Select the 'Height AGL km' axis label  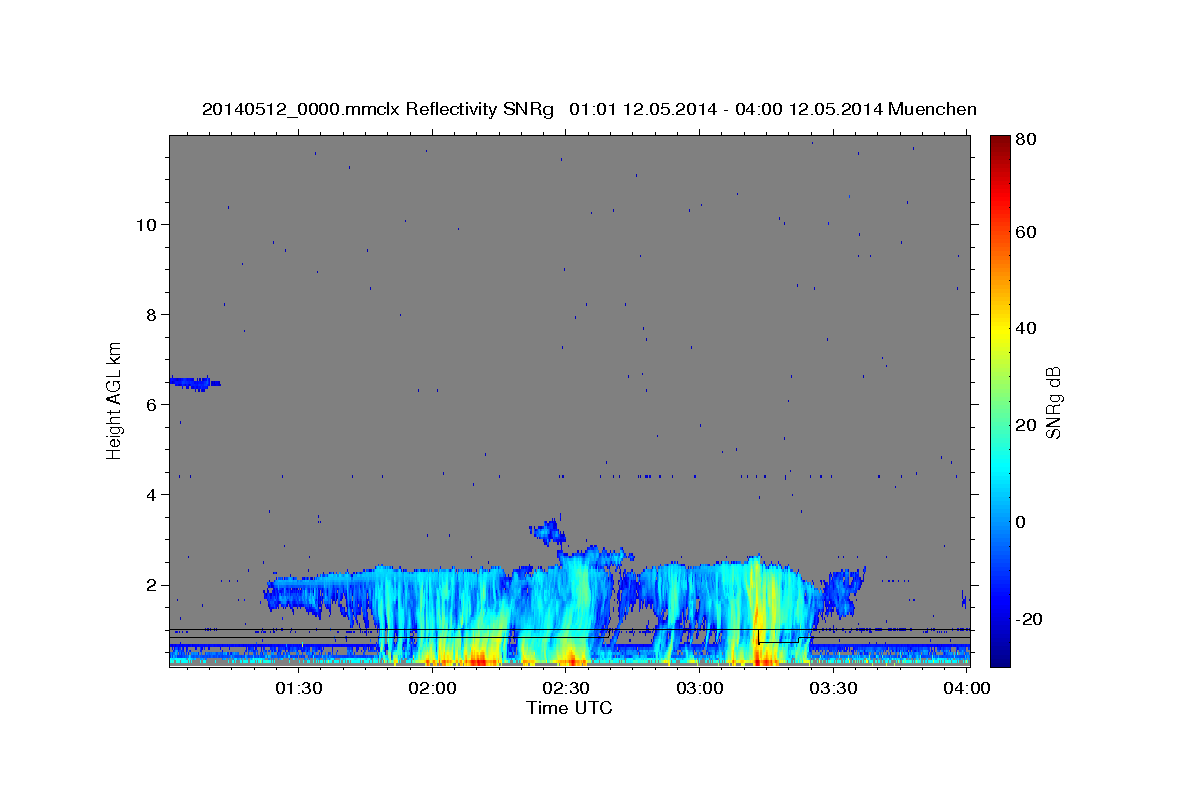tap(114, 399)
